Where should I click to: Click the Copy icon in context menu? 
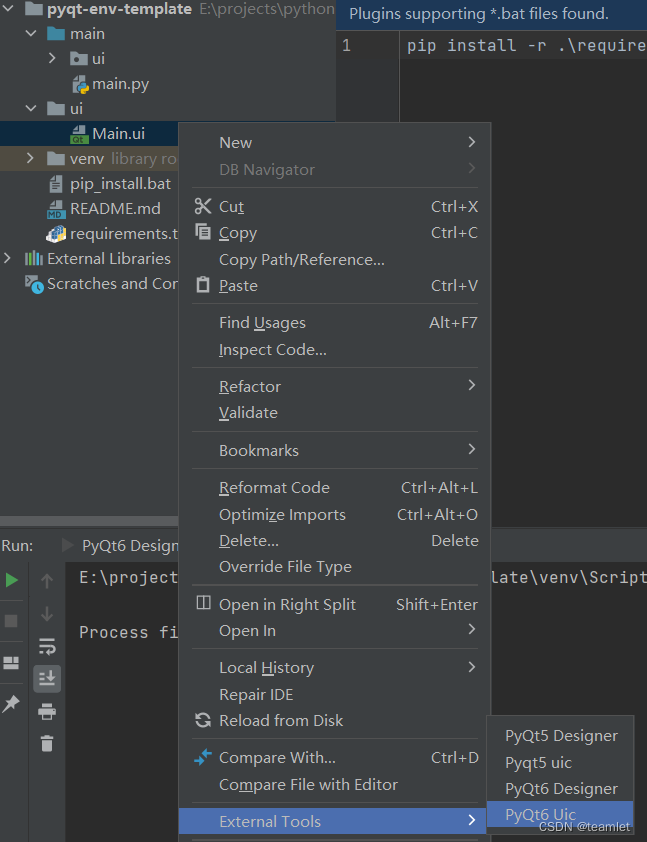[202, 232]
